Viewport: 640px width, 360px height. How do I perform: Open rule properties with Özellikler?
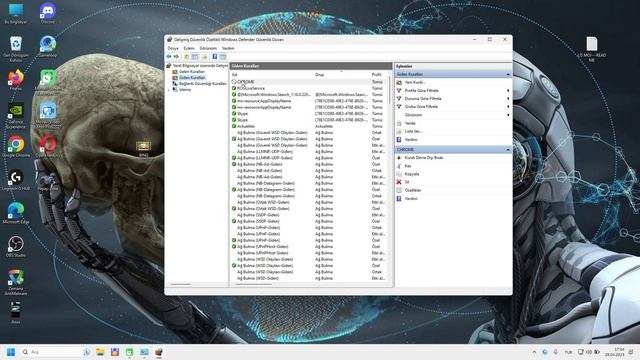pyautogui.click(x=413, y=190)
